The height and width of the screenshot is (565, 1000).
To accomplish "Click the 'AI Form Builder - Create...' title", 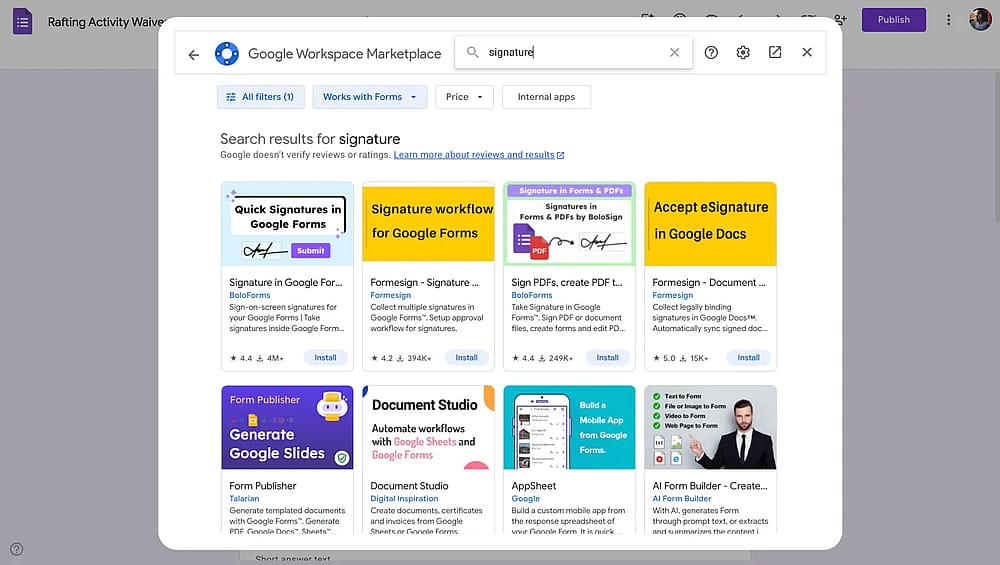I will [x=710, y=486].
